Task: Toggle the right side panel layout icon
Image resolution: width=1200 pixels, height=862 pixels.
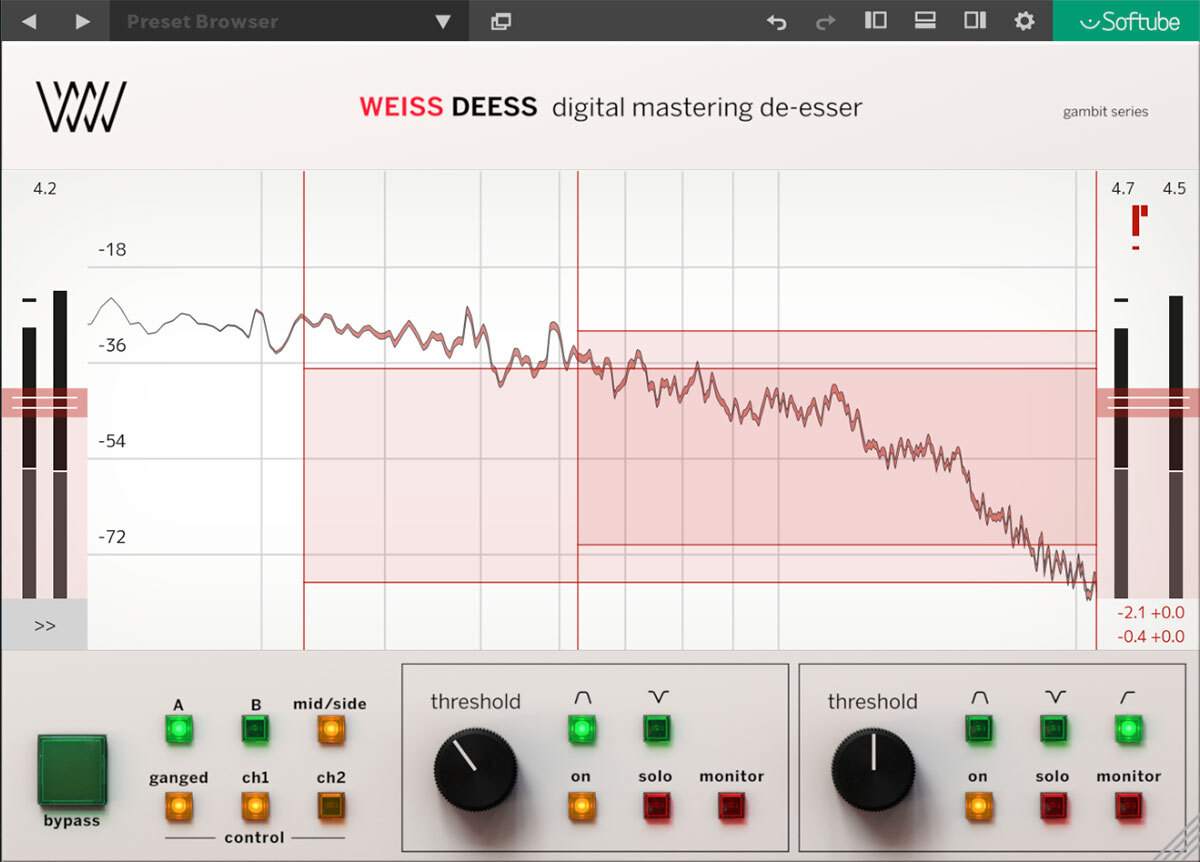Action: 975,20
